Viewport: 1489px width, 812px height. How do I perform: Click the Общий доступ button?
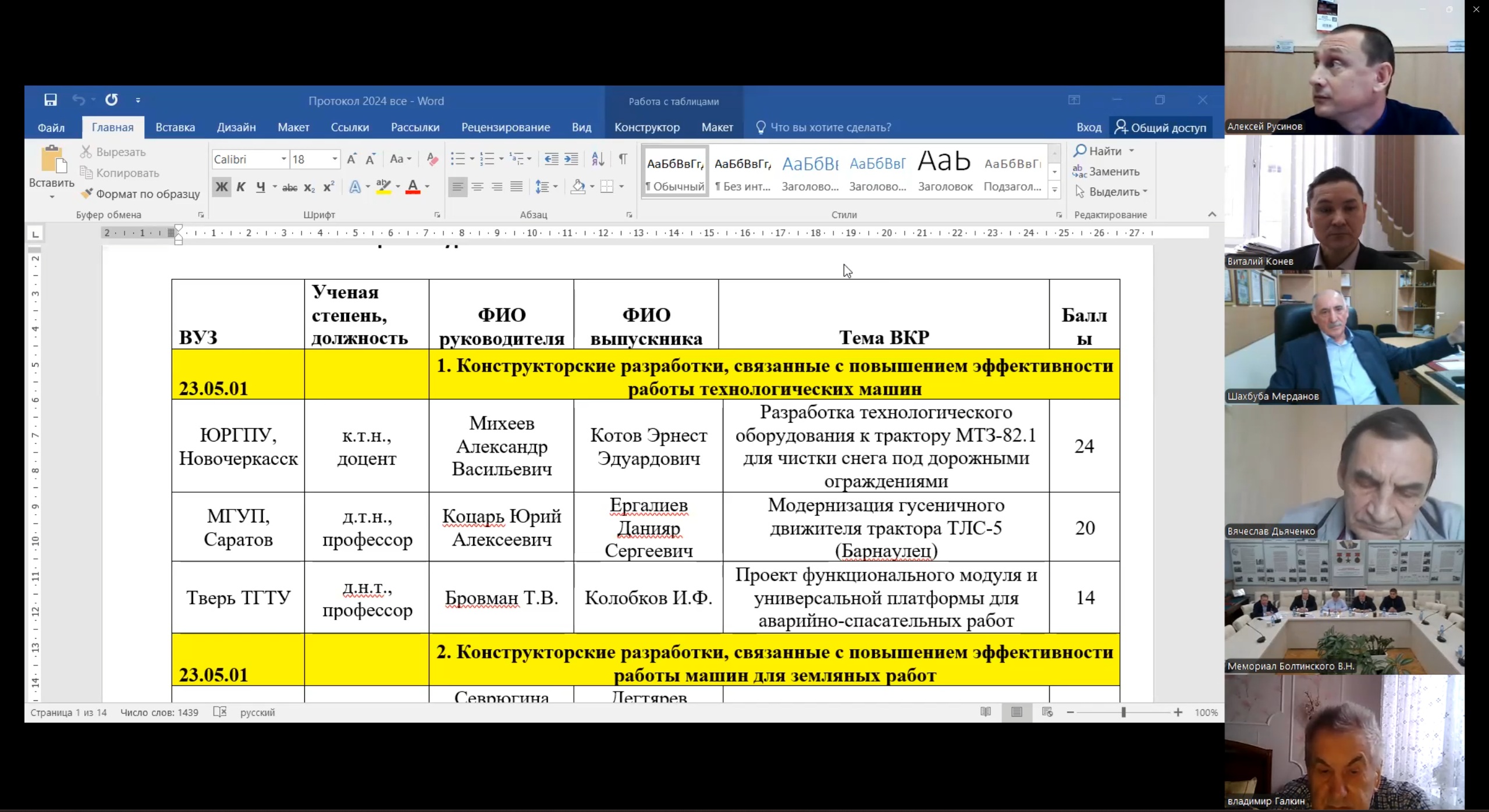(1161, 127)
